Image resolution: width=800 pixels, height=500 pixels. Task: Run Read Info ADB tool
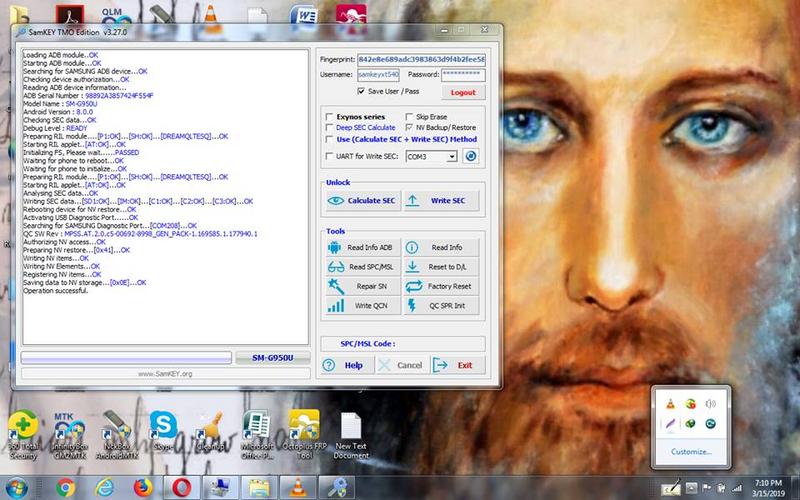[363, 247]
